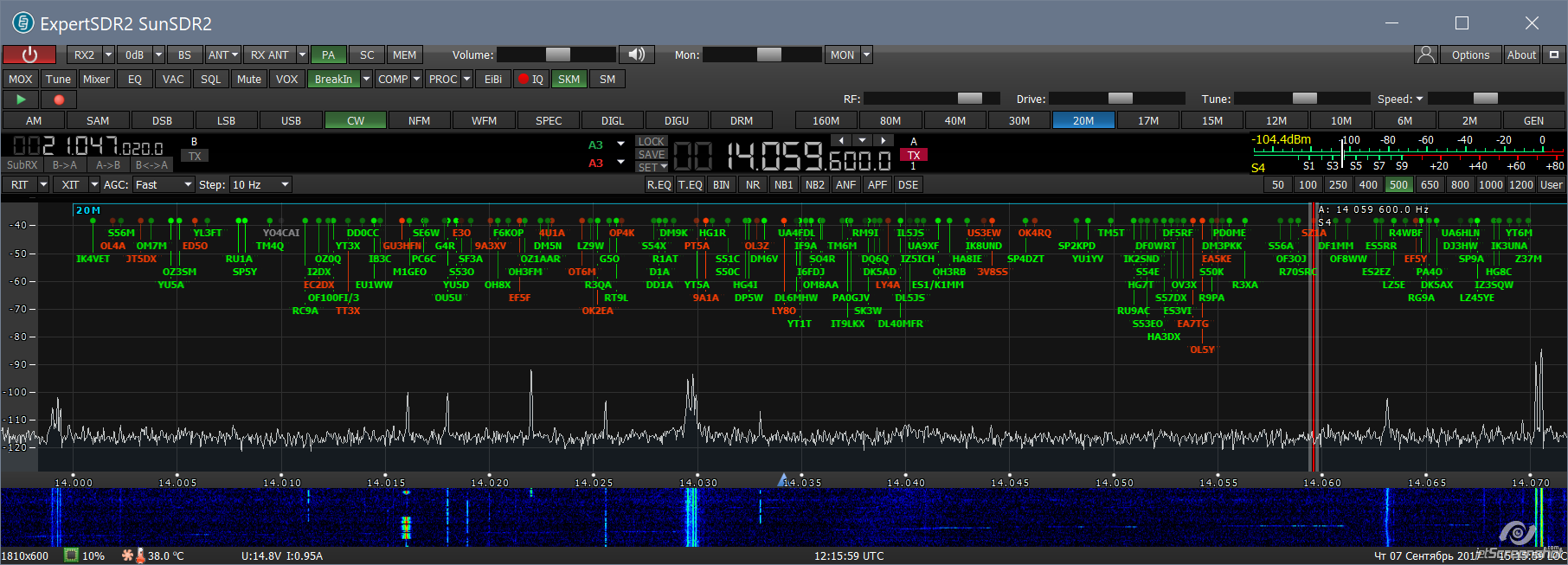The width and height of the screenshot is (1568, 565).
Task: Enable the NR noise reduction toggle
Action: (x=753, y=184)
